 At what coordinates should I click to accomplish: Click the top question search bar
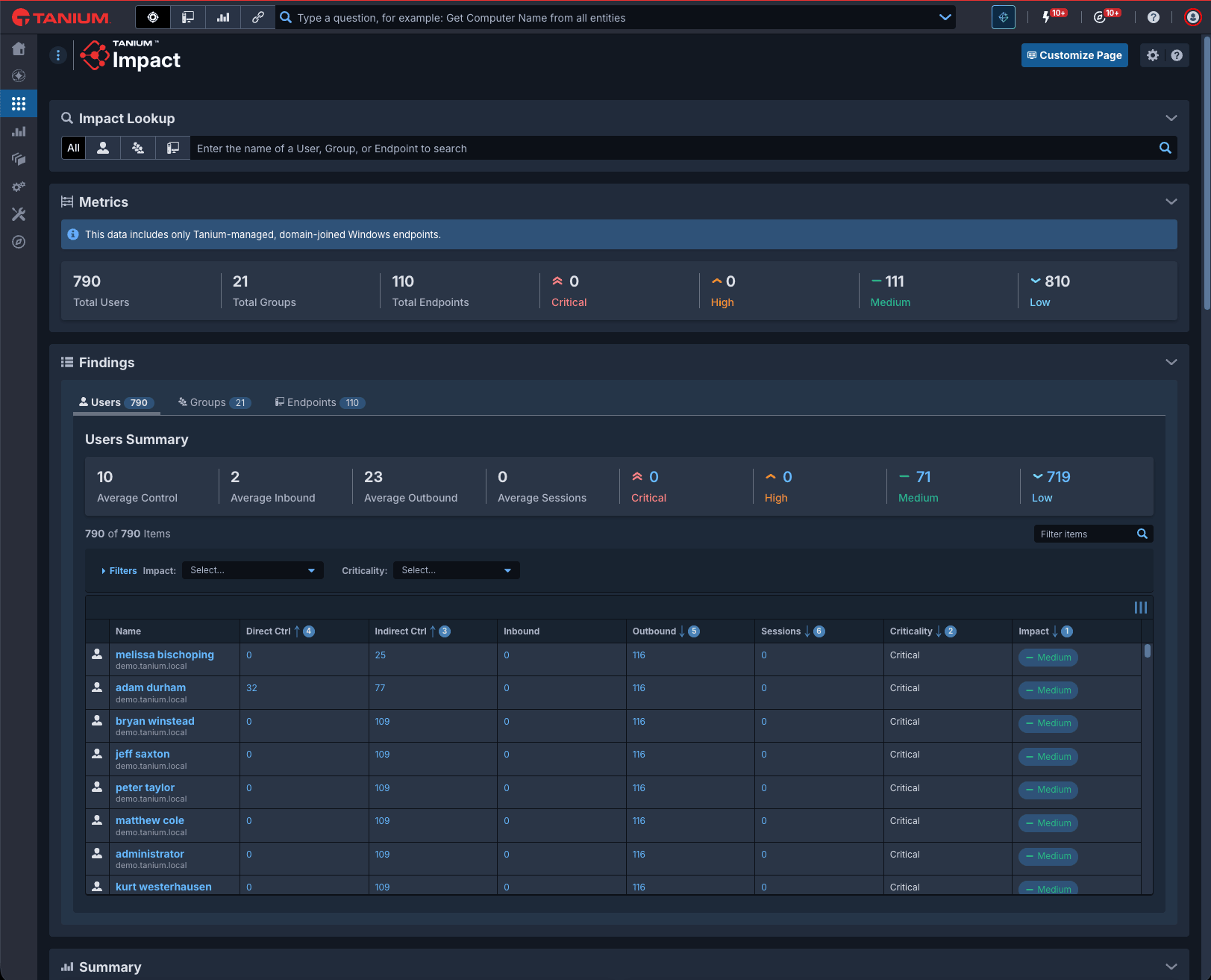(x=615, y=17)
